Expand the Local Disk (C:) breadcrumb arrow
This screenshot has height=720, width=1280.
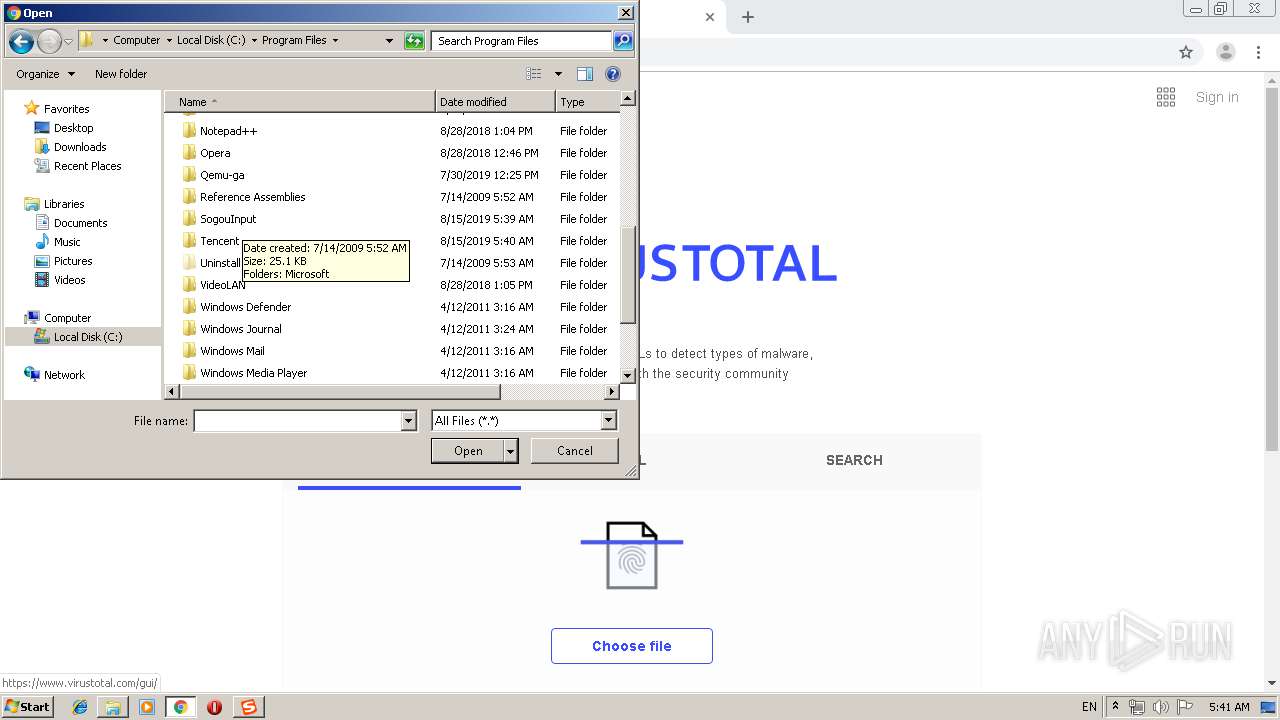[254, 41]
